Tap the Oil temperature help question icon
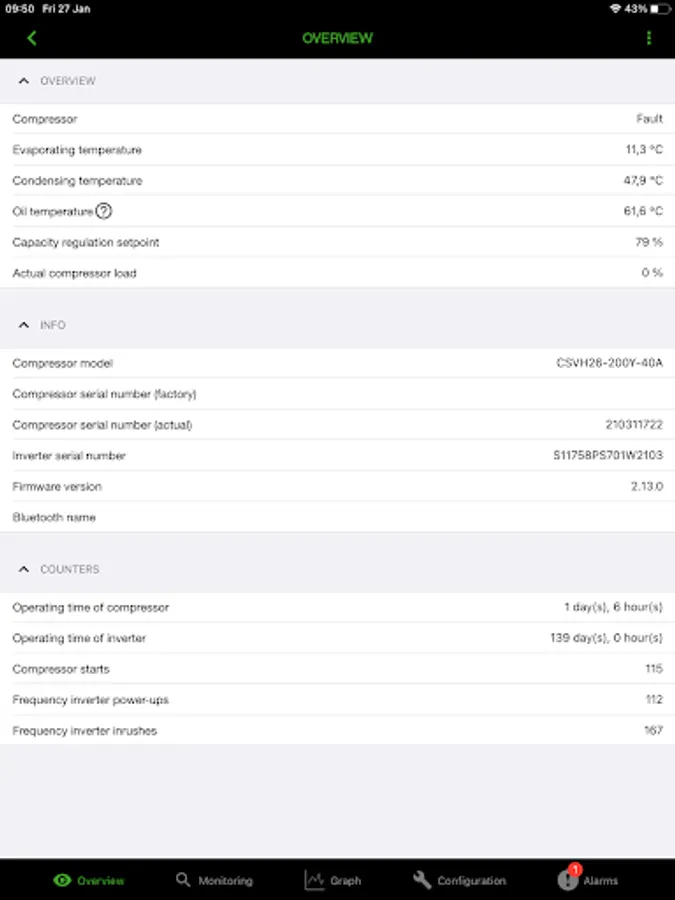 point(104,211)
